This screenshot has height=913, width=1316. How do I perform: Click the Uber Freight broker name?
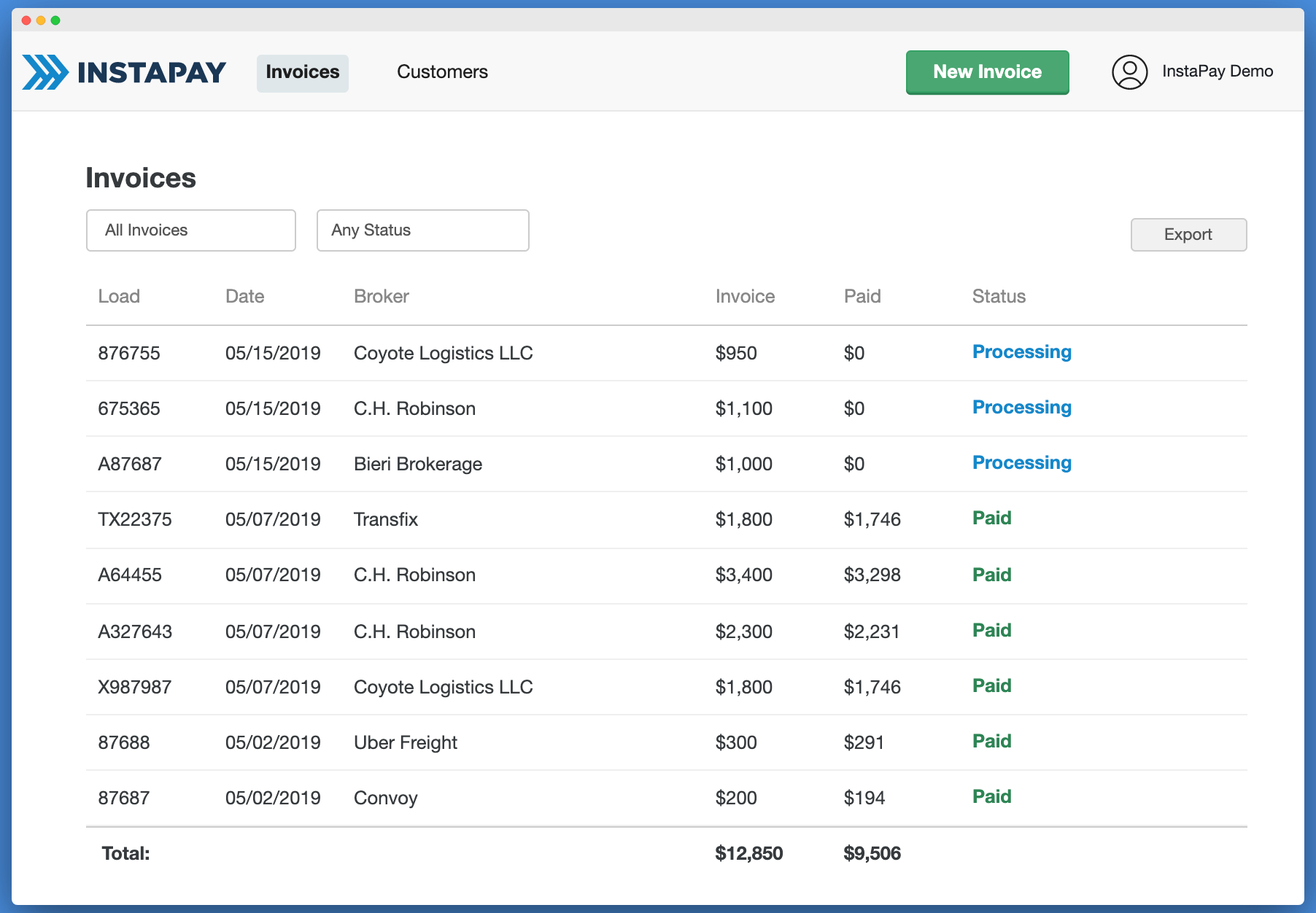point(406,742)
